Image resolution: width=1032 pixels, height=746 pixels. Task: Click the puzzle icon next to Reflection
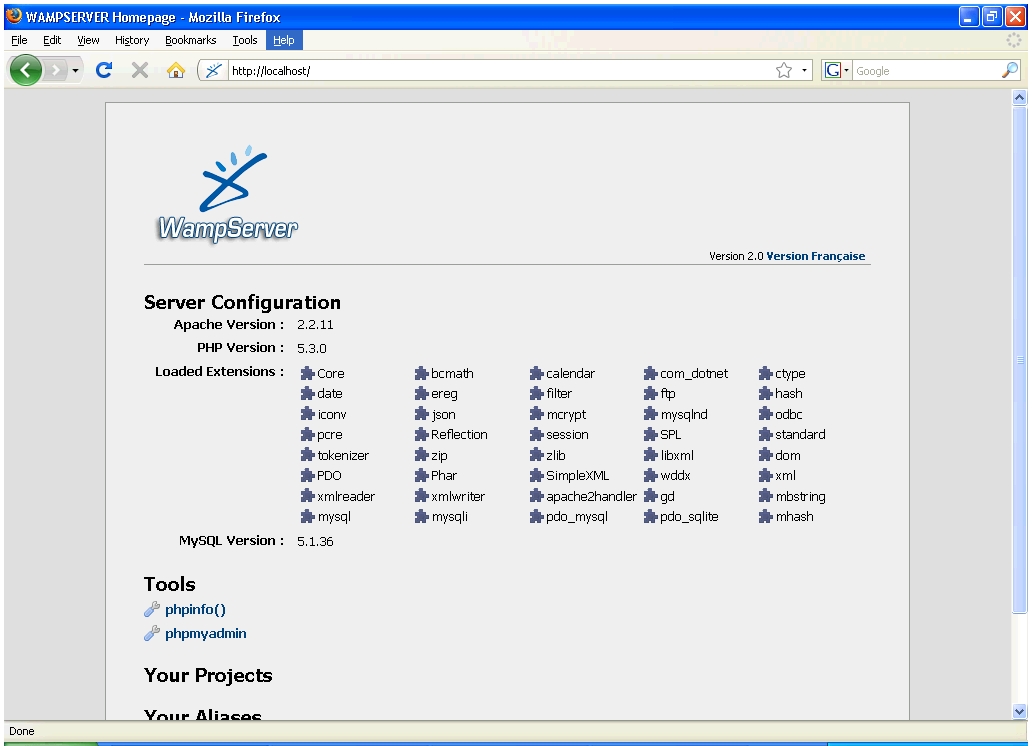pos(422,435)
